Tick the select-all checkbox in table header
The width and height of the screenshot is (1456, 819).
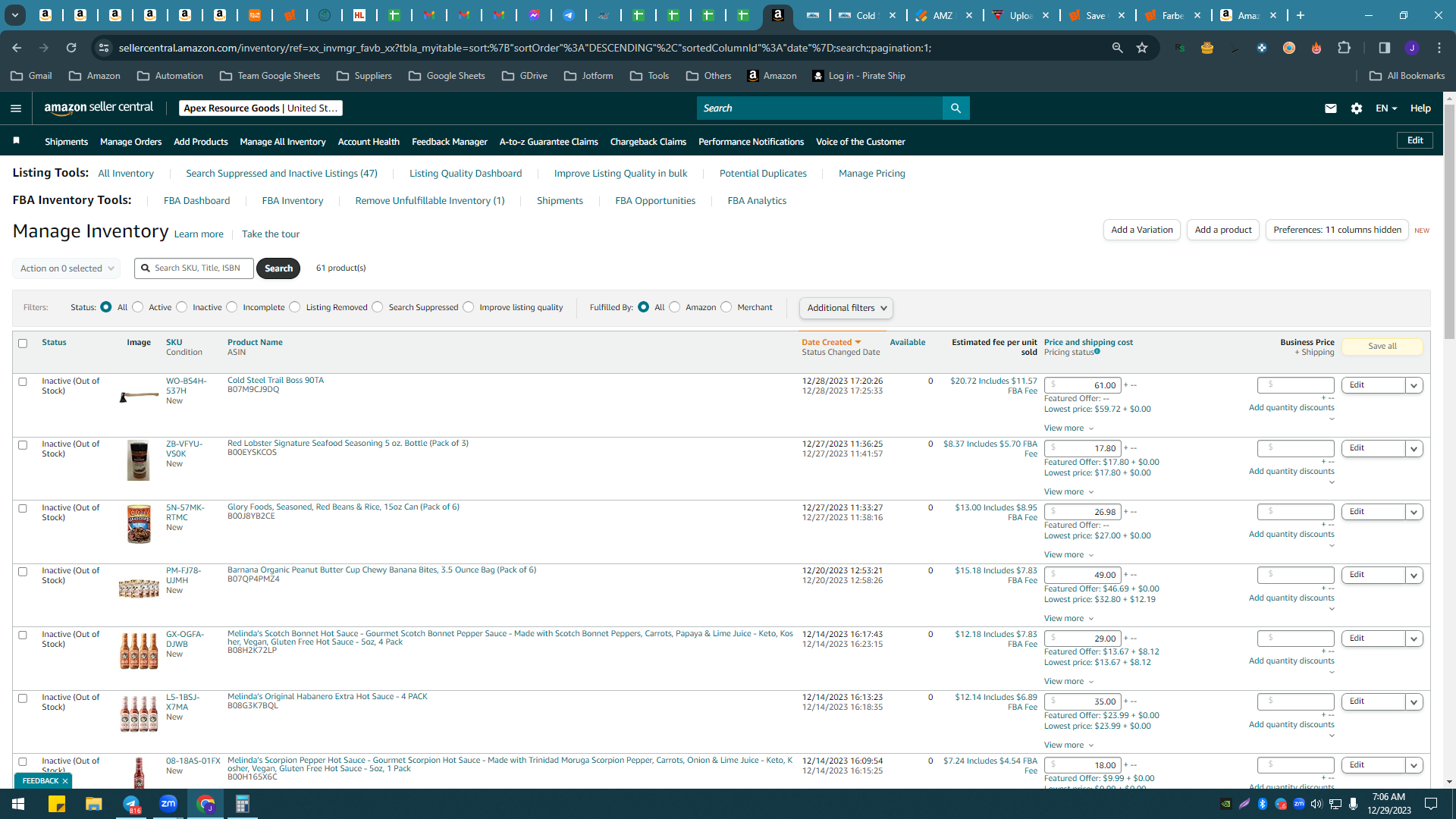coord(23,344)
